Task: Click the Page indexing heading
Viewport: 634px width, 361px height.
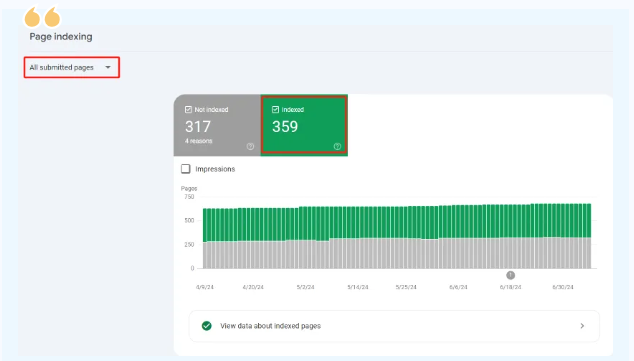Action: coord(61,36)
